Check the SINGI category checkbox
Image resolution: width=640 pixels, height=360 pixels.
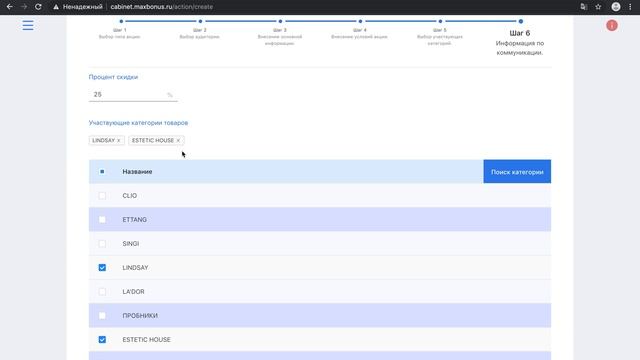click(102, 244)
